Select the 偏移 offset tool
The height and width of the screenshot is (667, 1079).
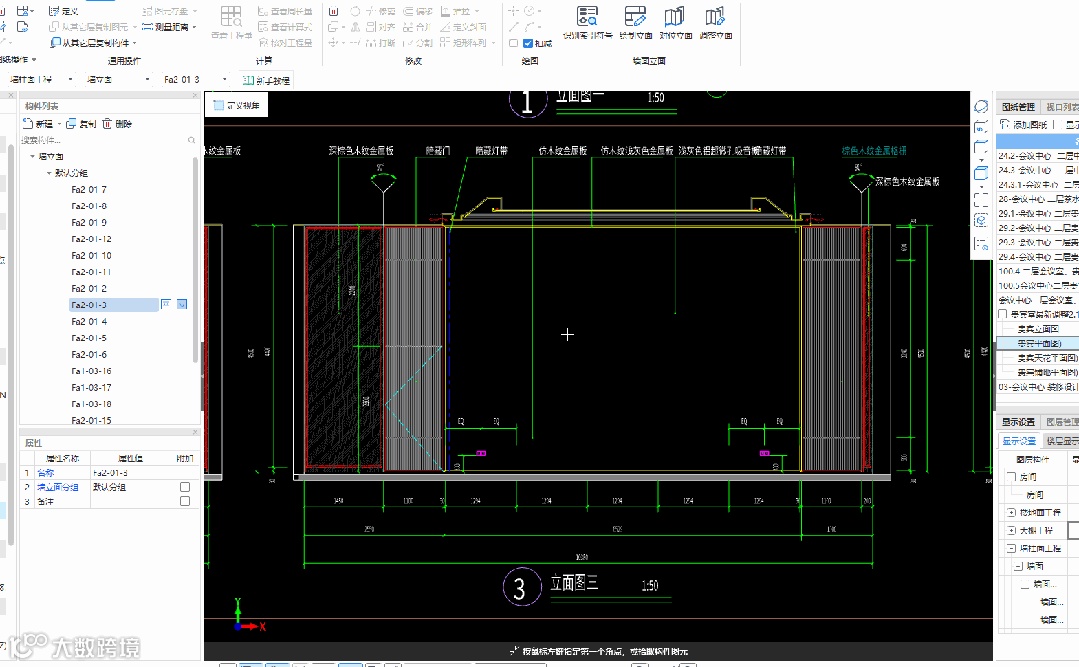418,11
